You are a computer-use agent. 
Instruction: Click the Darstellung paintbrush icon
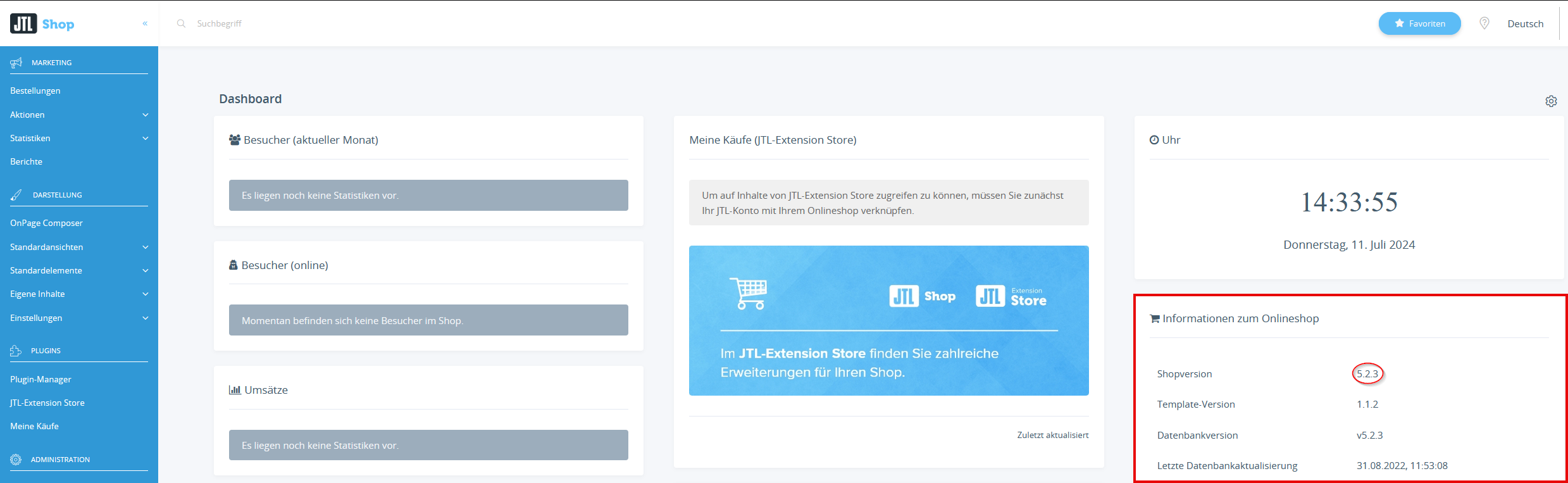click(x=16, y=195)
